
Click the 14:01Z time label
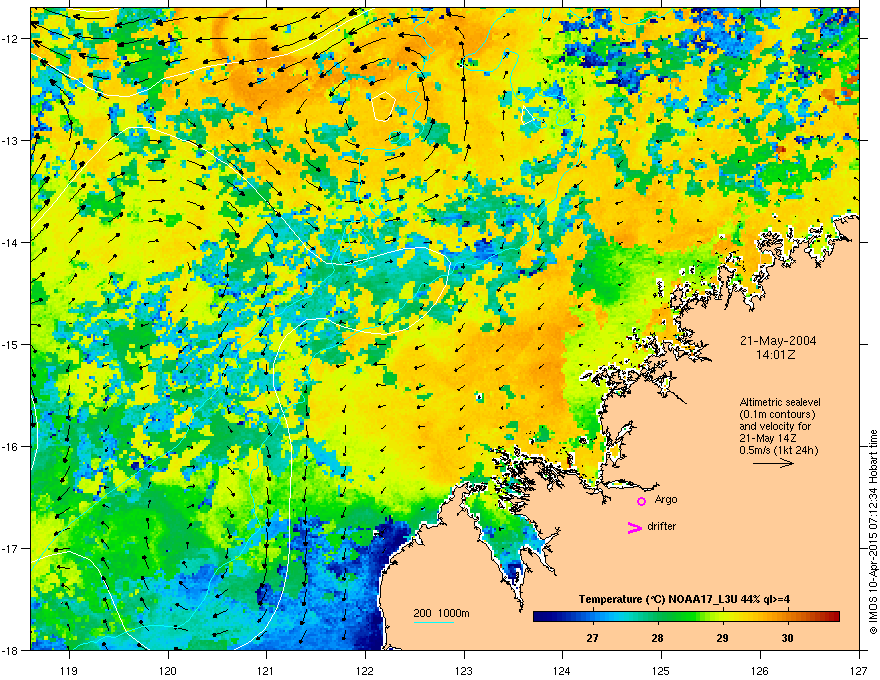pyautogui.click(x=775, y=355)
